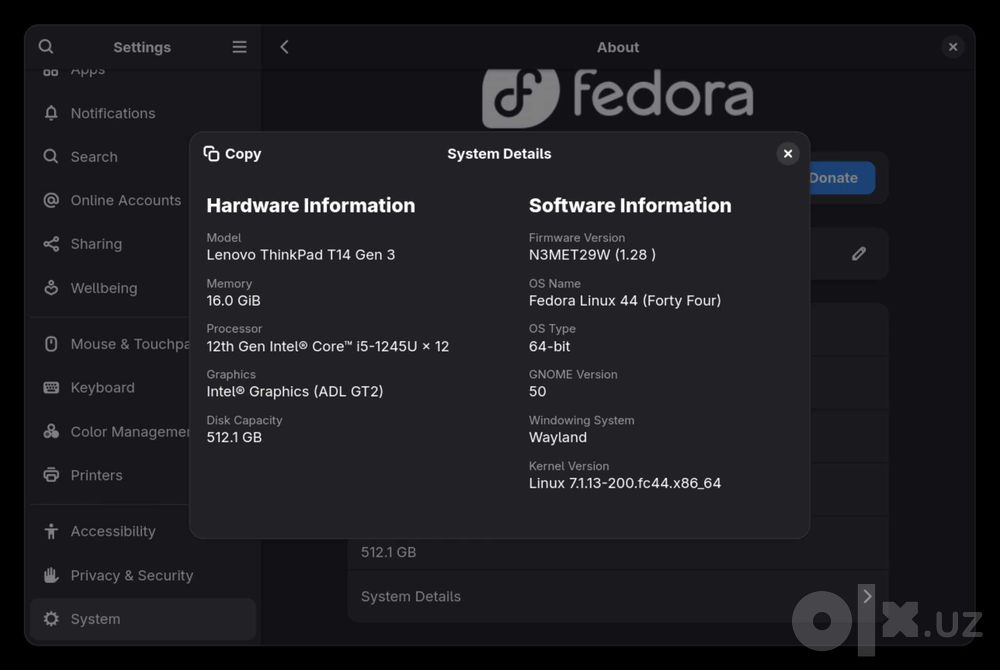Viewport: 1000px width, 670px height.
Task: Click the GNOME version value '50'
Action: pos(537,391)
